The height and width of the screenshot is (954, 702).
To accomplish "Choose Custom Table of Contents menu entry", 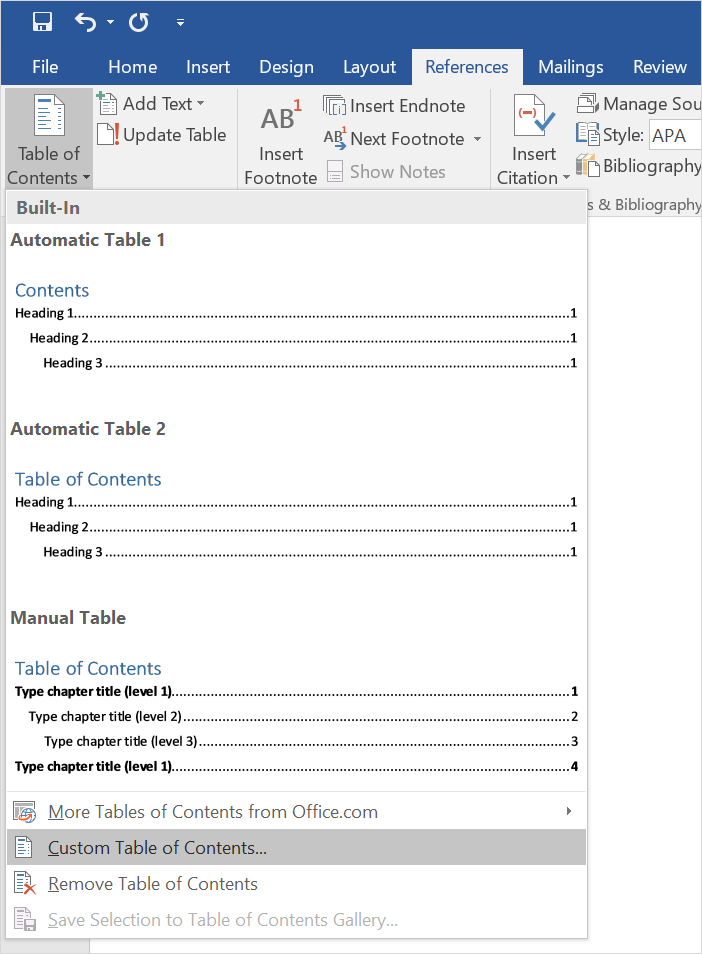I will pyautogui.click(x=157, y=848).
